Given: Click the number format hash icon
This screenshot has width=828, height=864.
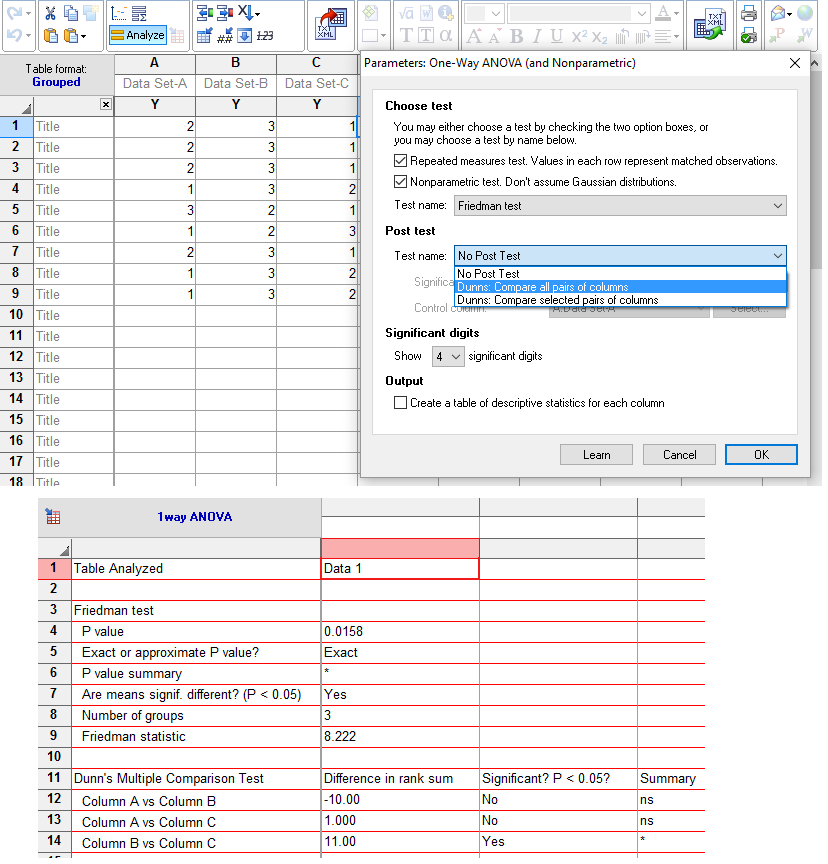Looking at the screenshot, I should (x=225, y=36).
